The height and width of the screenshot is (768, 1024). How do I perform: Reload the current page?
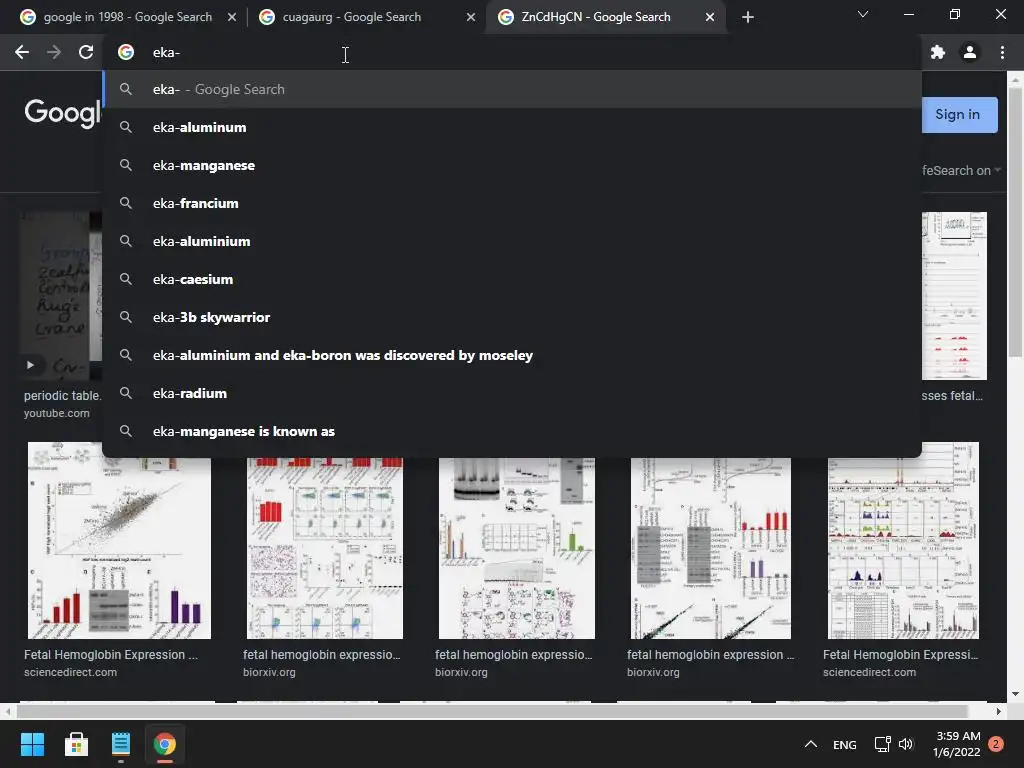click(86, 52)
